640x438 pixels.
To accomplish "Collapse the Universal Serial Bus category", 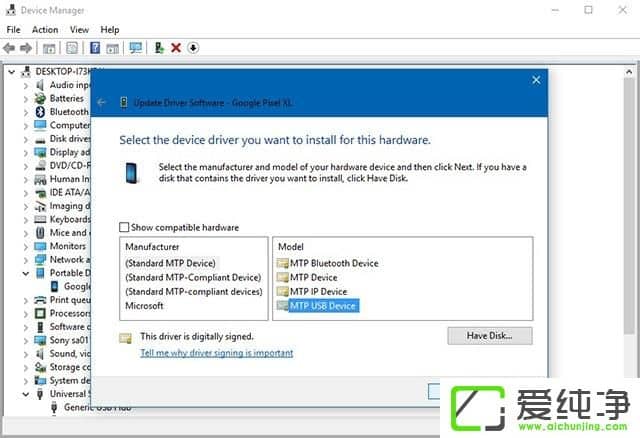I will point(26,394).
